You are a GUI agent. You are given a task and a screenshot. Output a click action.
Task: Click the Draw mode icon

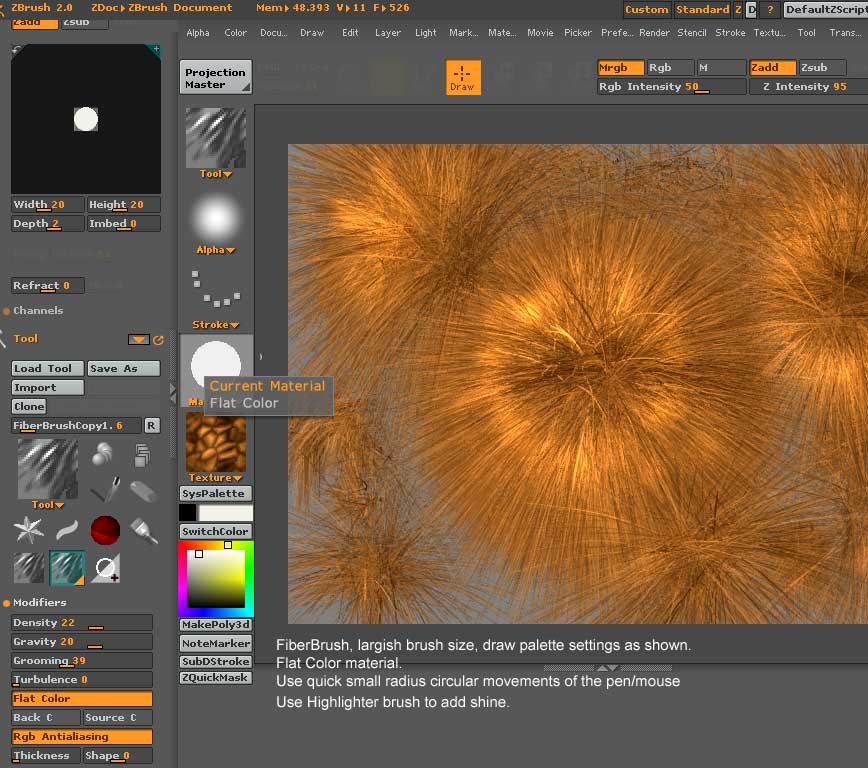coord(462,78)
